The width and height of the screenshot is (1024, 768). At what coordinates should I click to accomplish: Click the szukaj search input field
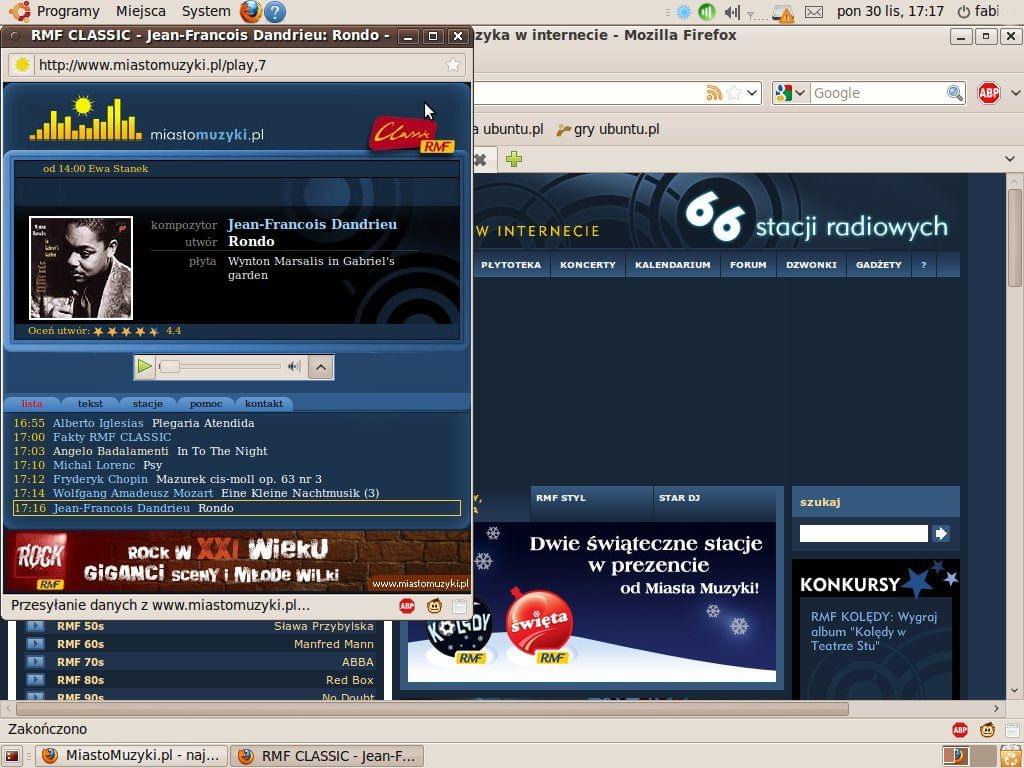[863, 534]
